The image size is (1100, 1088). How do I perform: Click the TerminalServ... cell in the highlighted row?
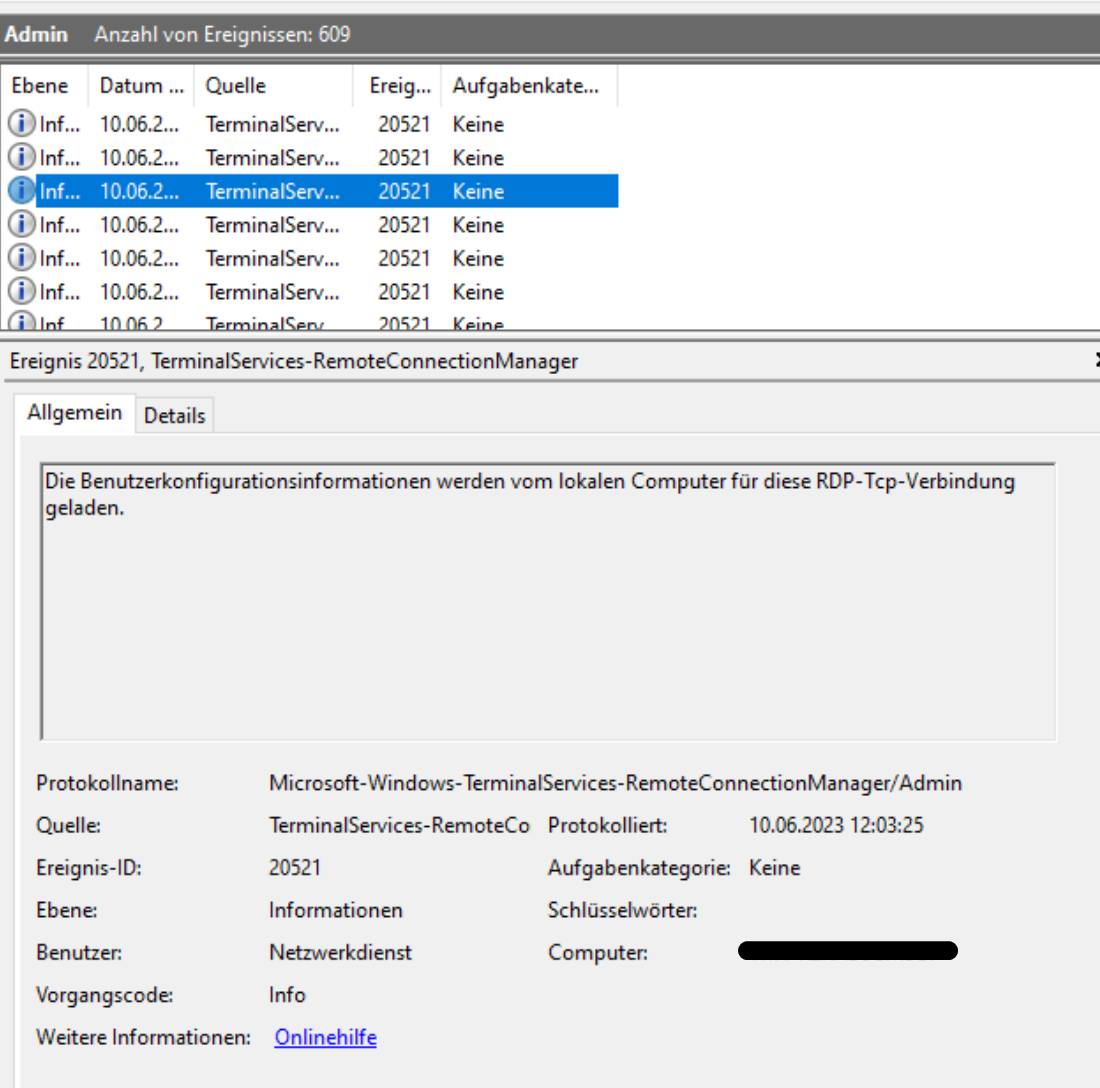[x=273, y=191]
